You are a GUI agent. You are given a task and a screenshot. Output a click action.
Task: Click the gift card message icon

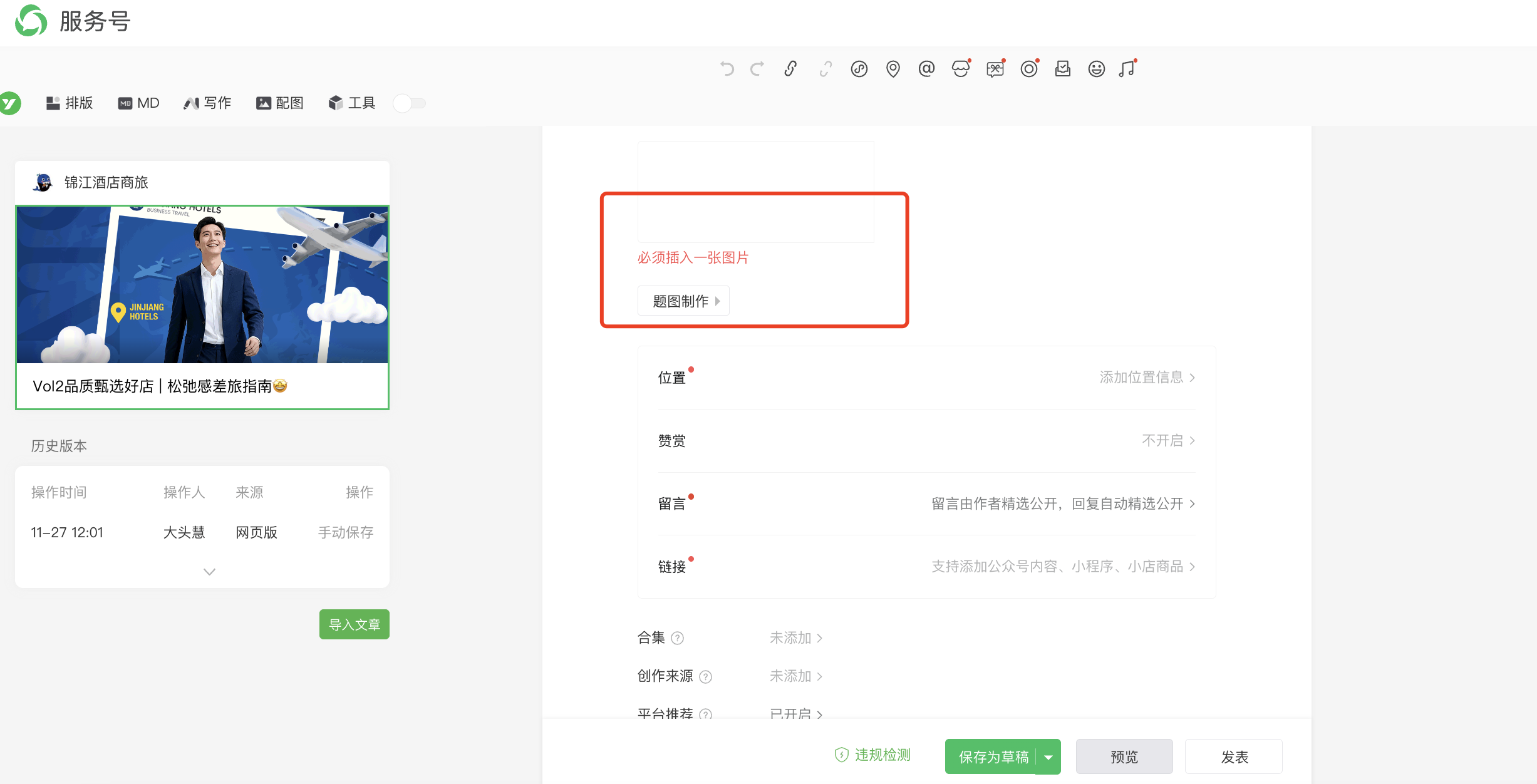(995, 68)
